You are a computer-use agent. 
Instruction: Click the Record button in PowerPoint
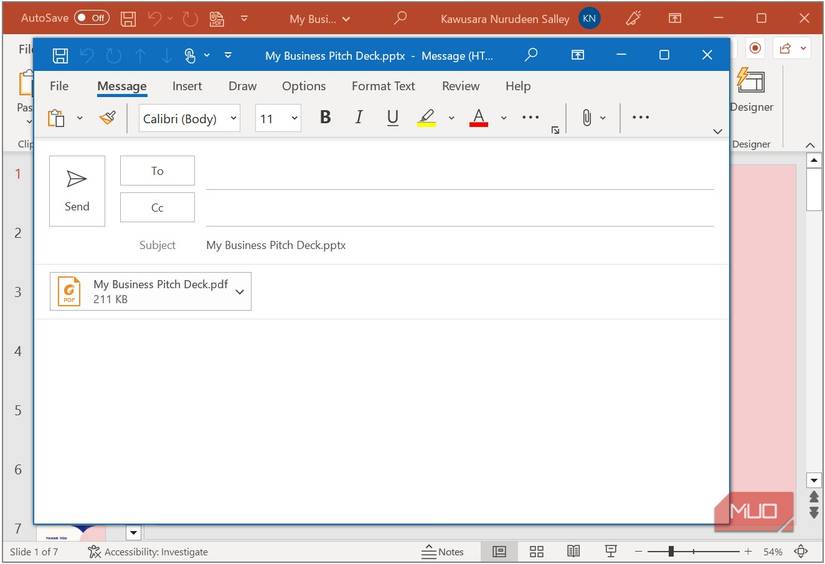pos(755,48)
